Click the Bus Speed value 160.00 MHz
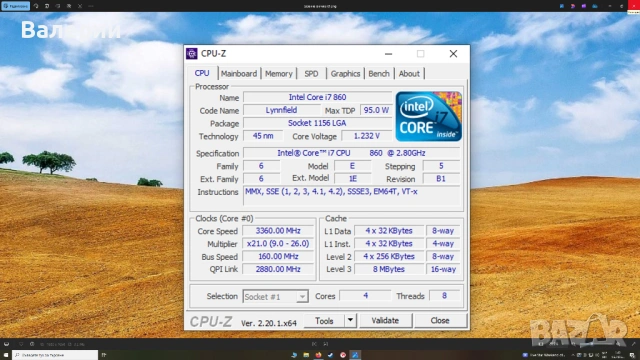The image size is (640, 360). pos(278,256)
